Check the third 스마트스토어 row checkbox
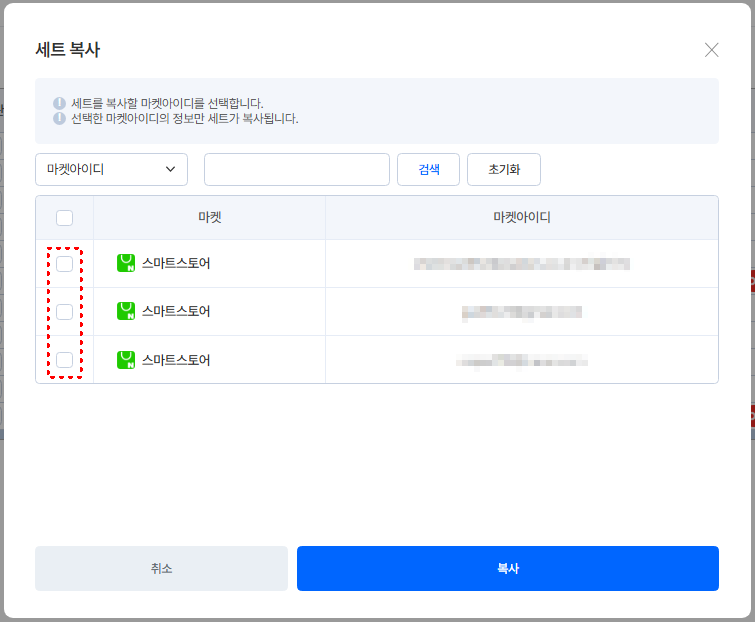The image size is (755, 622). (x=65, y=360)
